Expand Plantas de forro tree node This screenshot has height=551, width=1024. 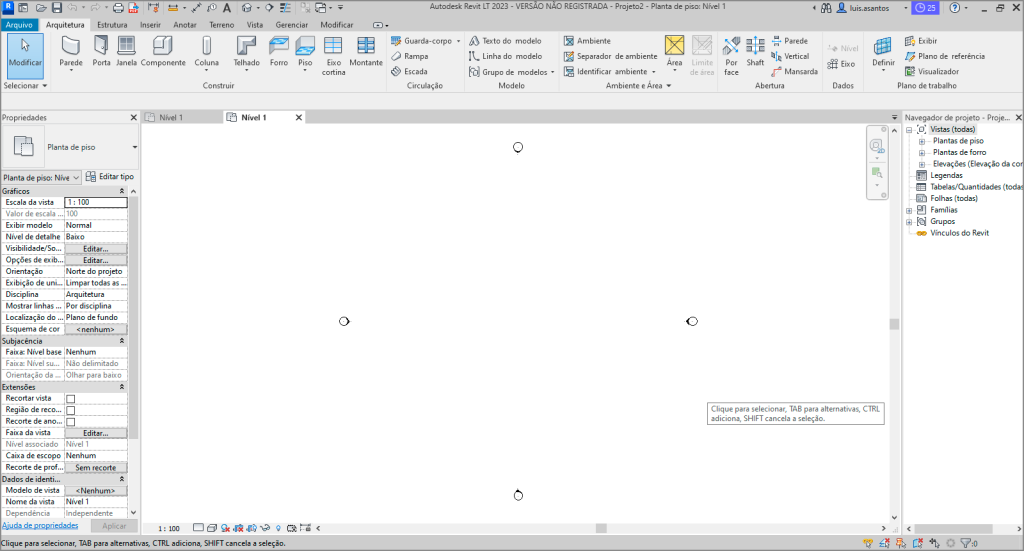(x=921, y=153)
